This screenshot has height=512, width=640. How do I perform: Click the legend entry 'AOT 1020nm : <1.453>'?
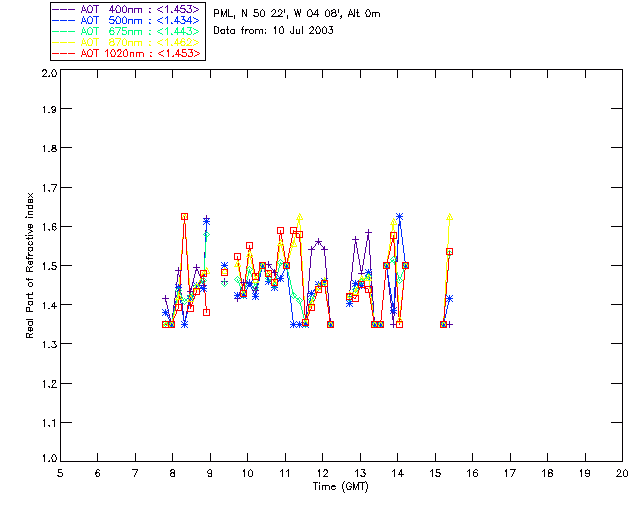point(127,53)
